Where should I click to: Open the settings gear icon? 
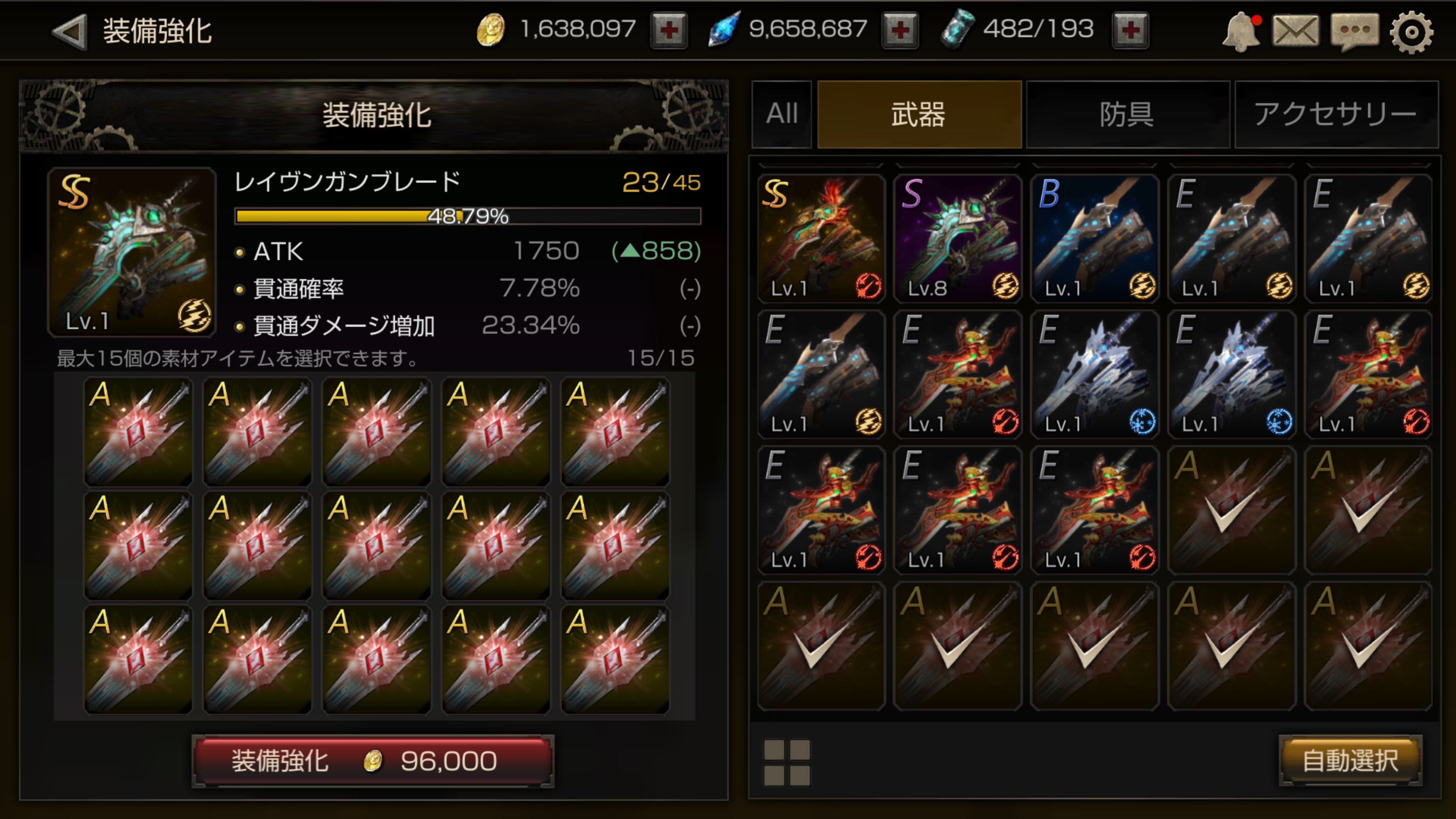(x=1411, y=31)
